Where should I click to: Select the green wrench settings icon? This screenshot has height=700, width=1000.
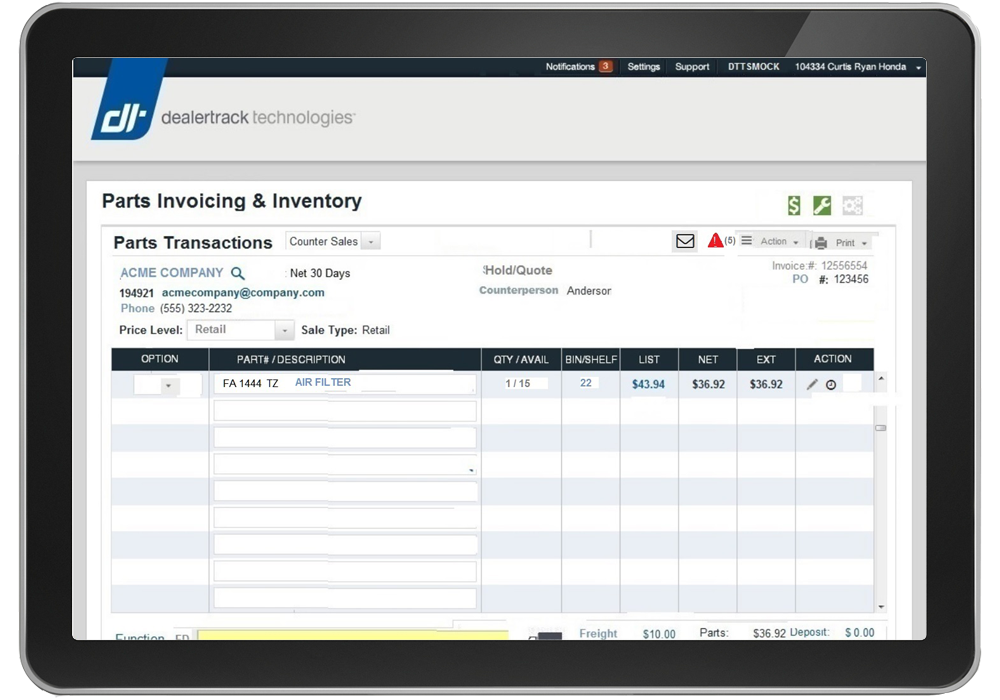pos(822,204)
